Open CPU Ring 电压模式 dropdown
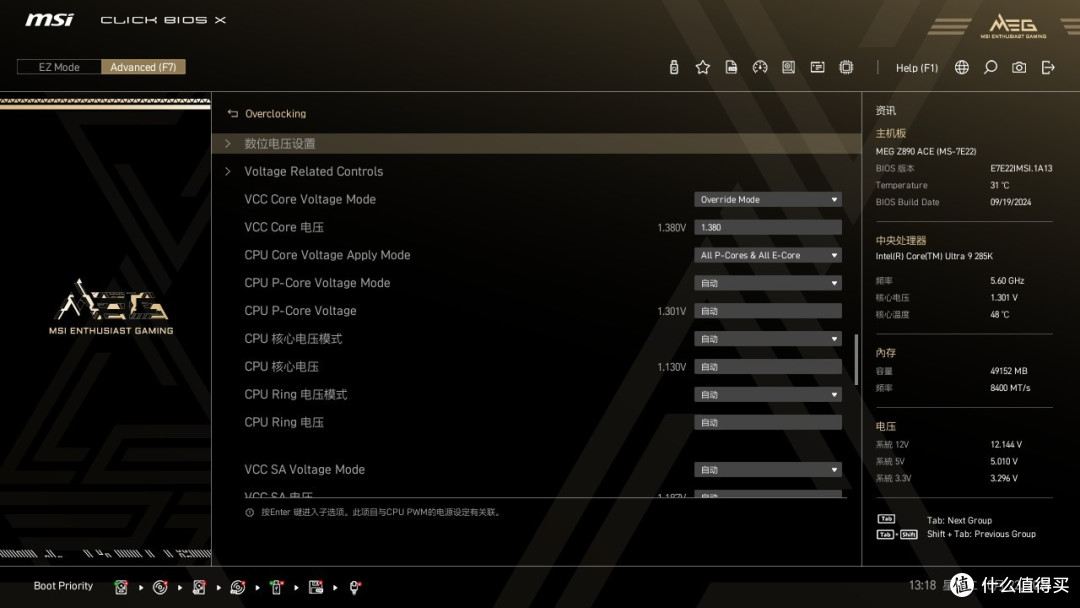The width and height of the screenshot is (1080, 608). pos(768,395)
